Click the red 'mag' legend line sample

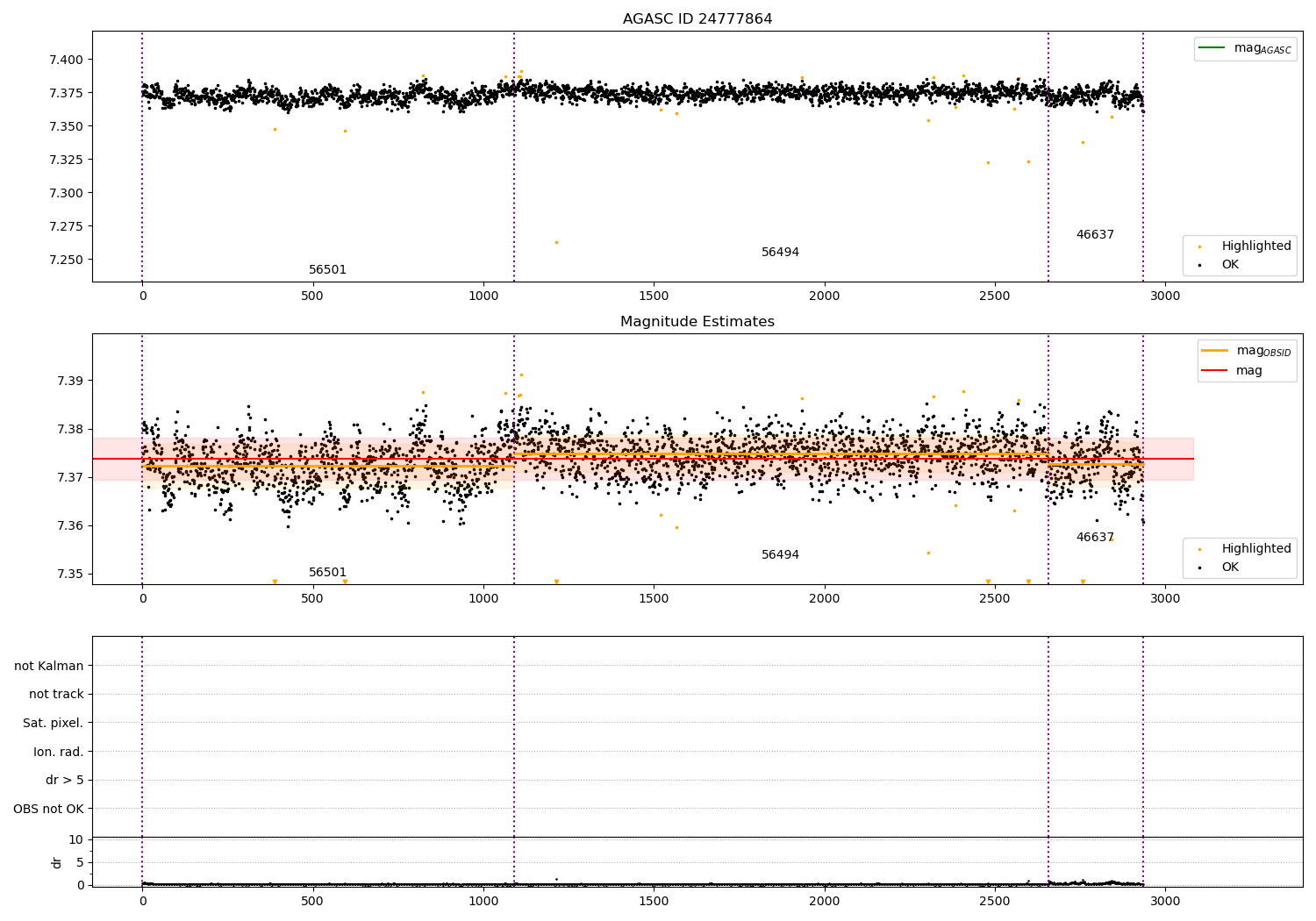click(1215, 370)
